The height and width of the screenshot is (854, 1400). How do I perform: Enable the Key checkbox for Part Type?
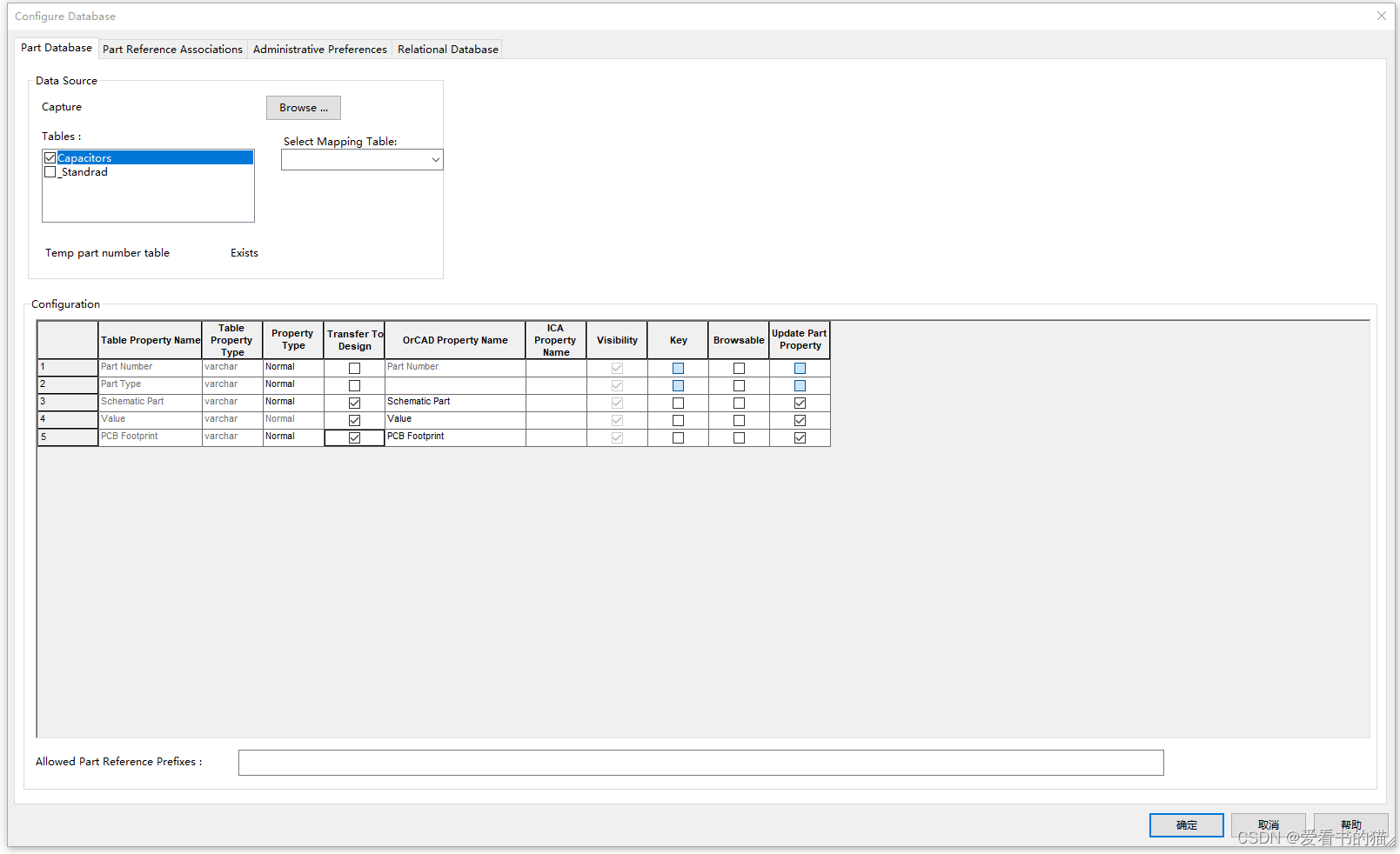[x=678, y=384]
